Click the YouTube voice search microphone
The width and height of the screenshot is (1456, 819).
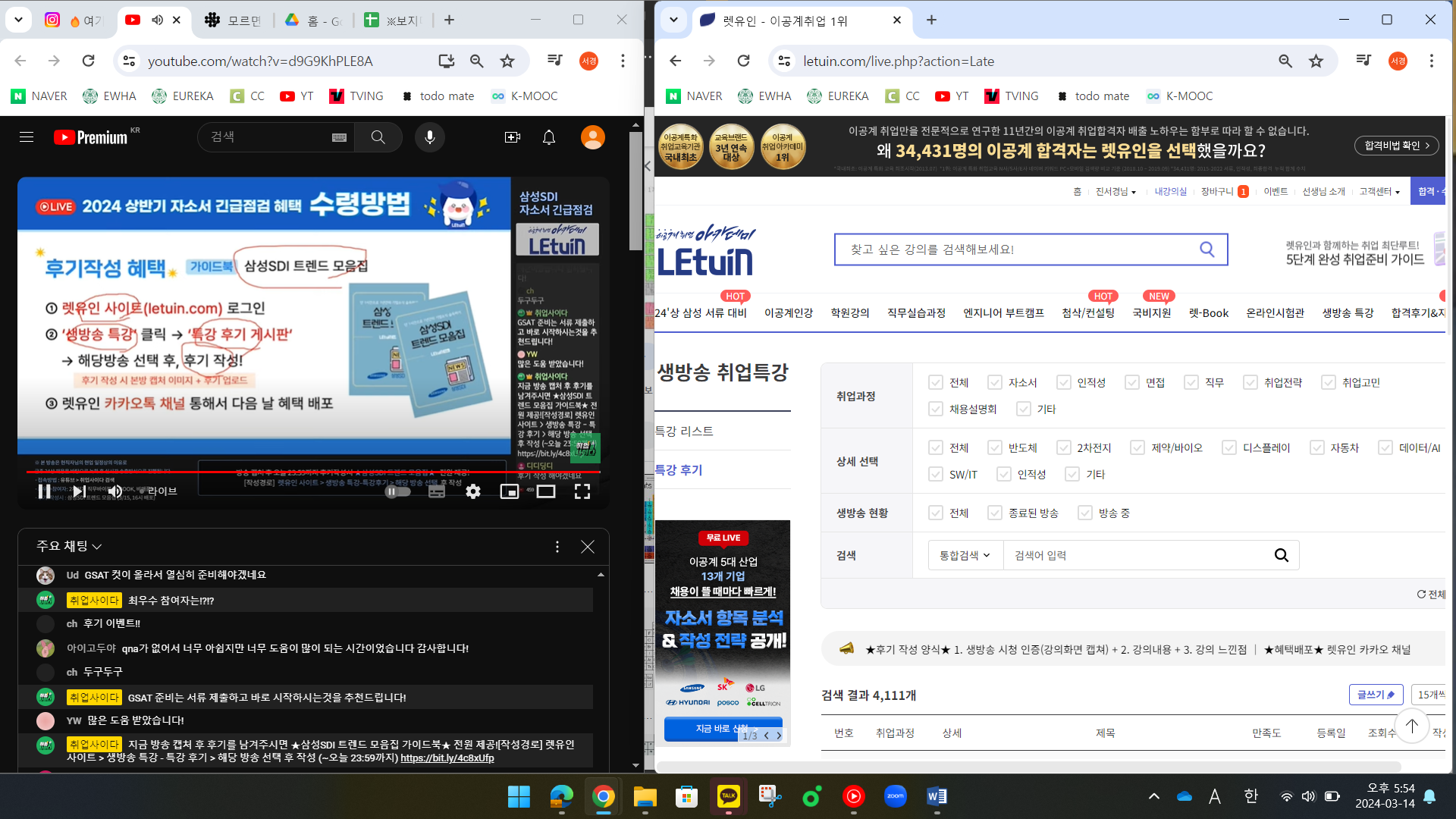429,137
